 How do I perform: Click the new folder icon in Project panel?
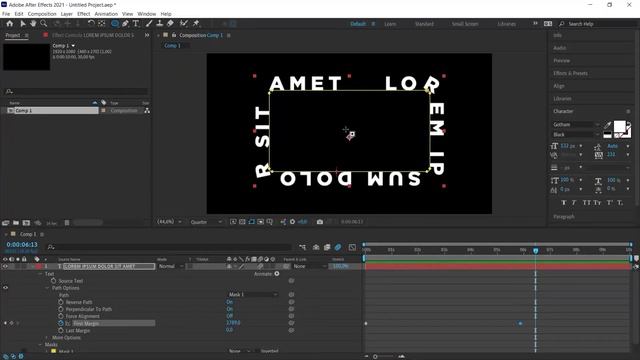[16, 223]
